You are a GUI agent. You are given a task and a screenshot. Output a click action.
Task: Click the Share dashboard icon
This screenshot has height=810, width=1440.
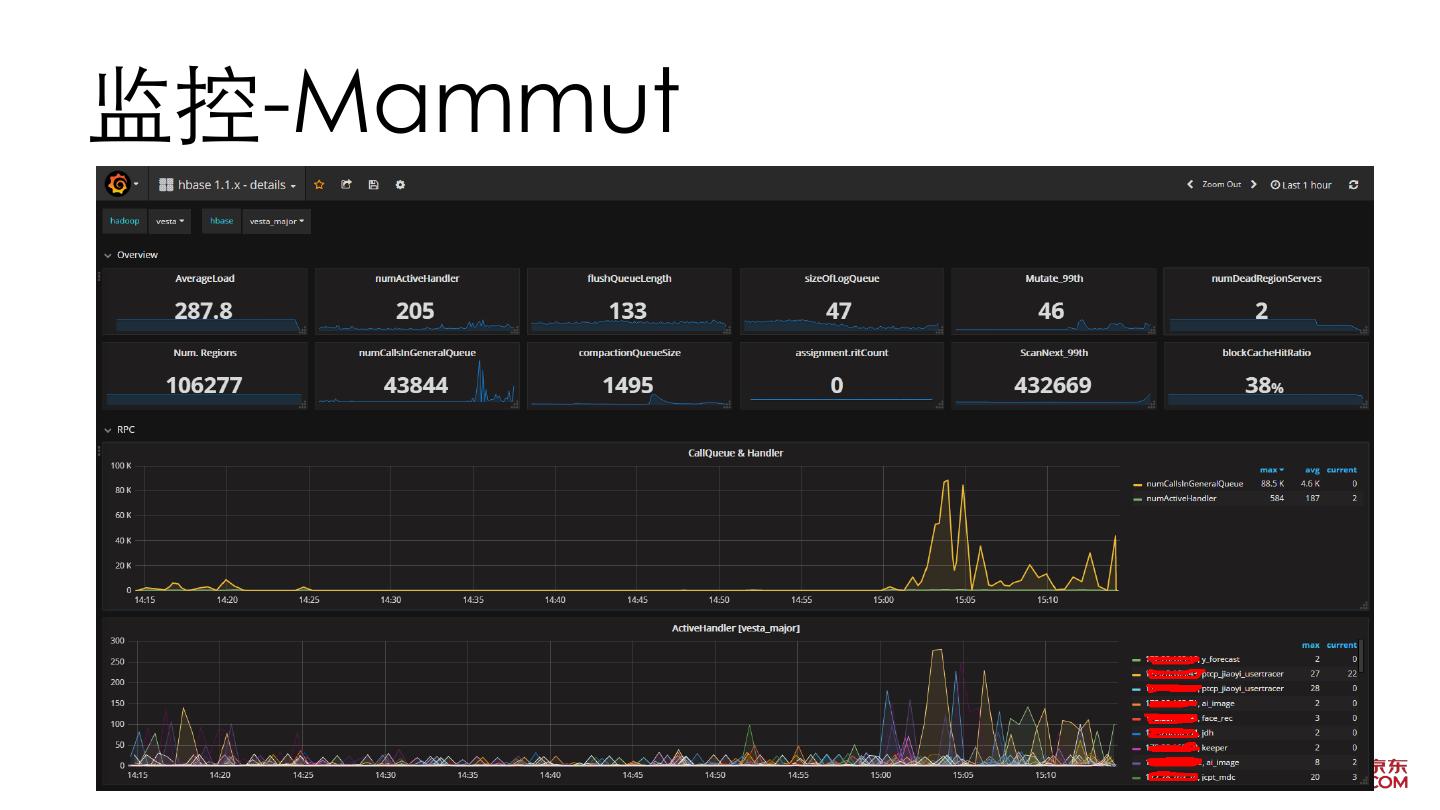(346, 185)
